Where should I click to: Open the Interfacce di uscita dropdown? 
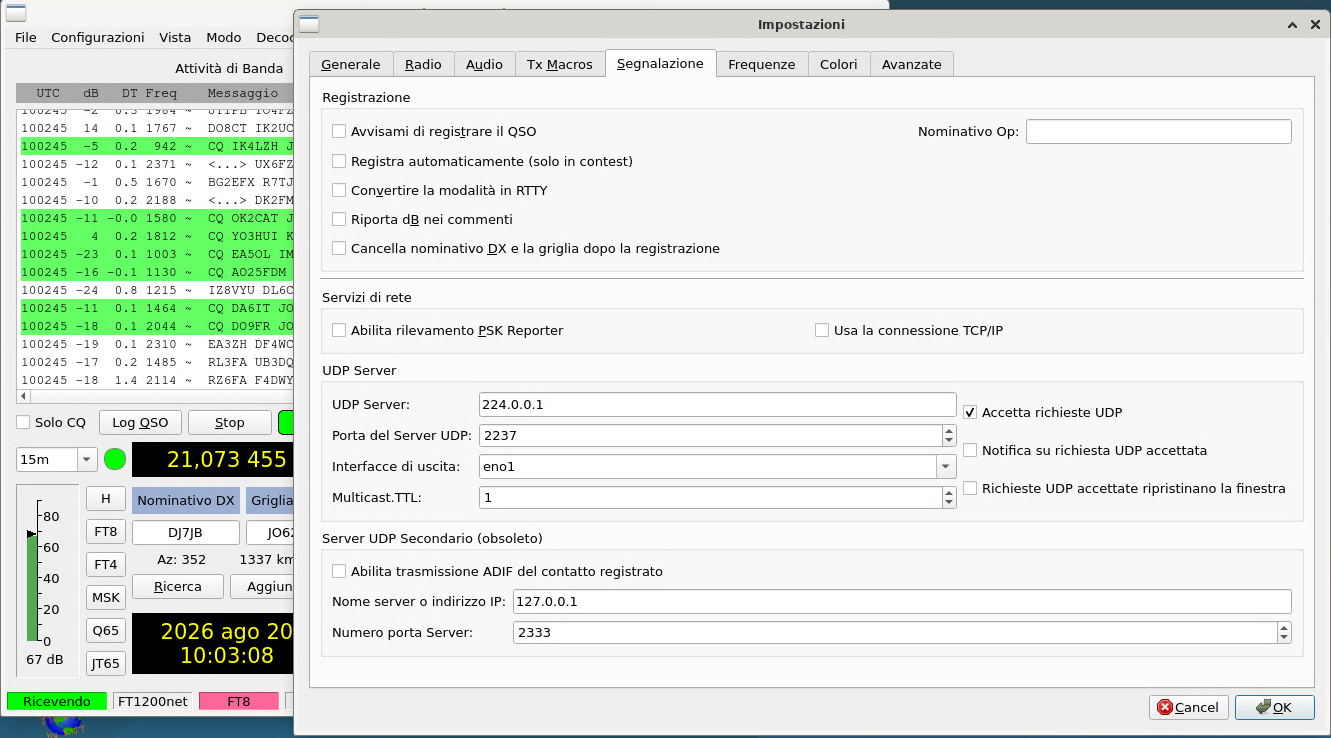click(945, 466)
